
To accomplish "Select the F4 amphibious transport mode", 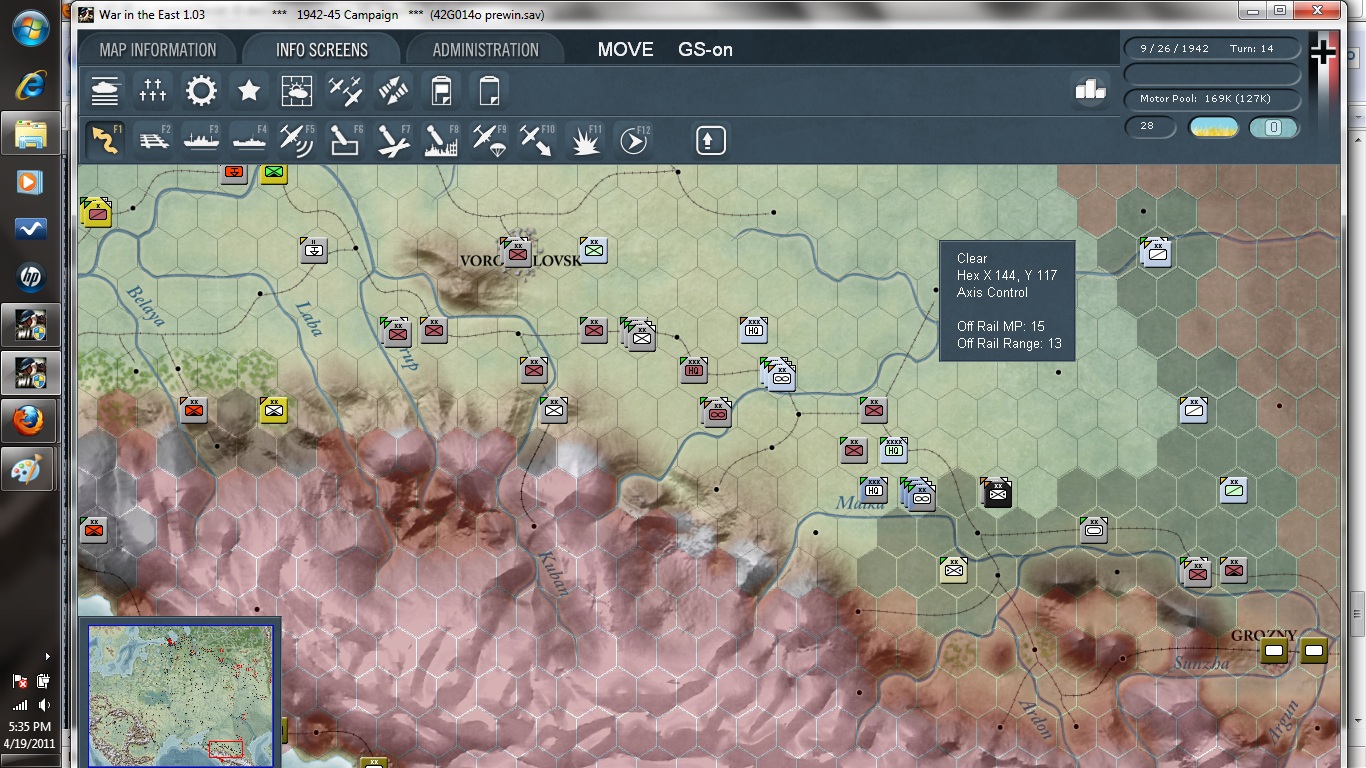I will 249,140.
